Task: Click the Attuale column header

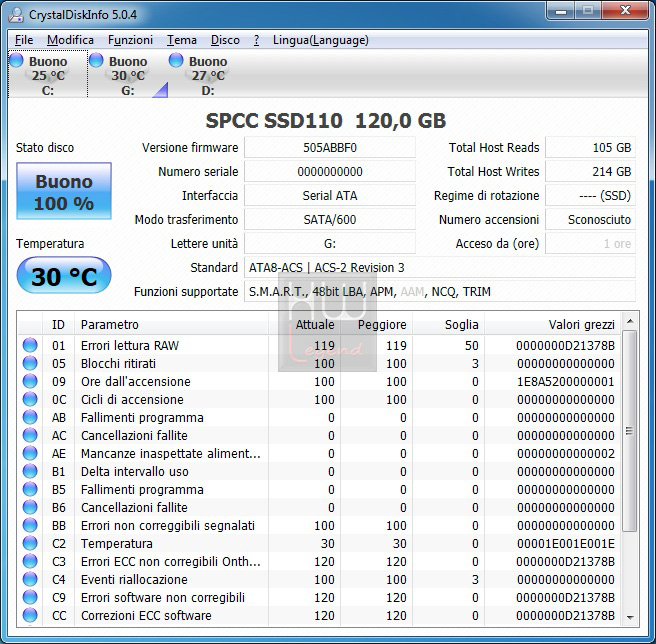Action: tap(304, 325)
